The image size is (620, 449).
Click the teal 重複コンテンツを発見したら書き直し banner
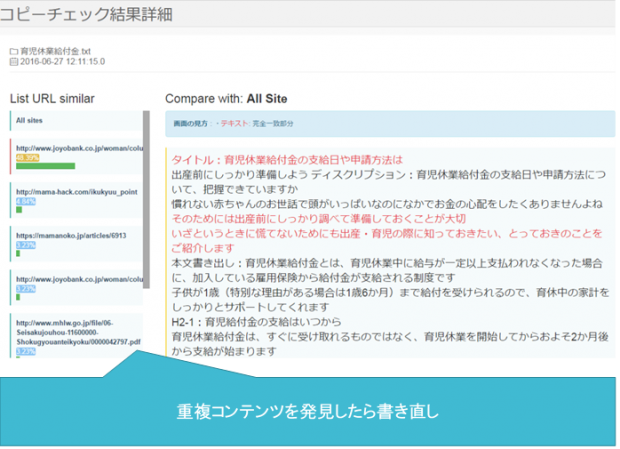tap(310, 411)
